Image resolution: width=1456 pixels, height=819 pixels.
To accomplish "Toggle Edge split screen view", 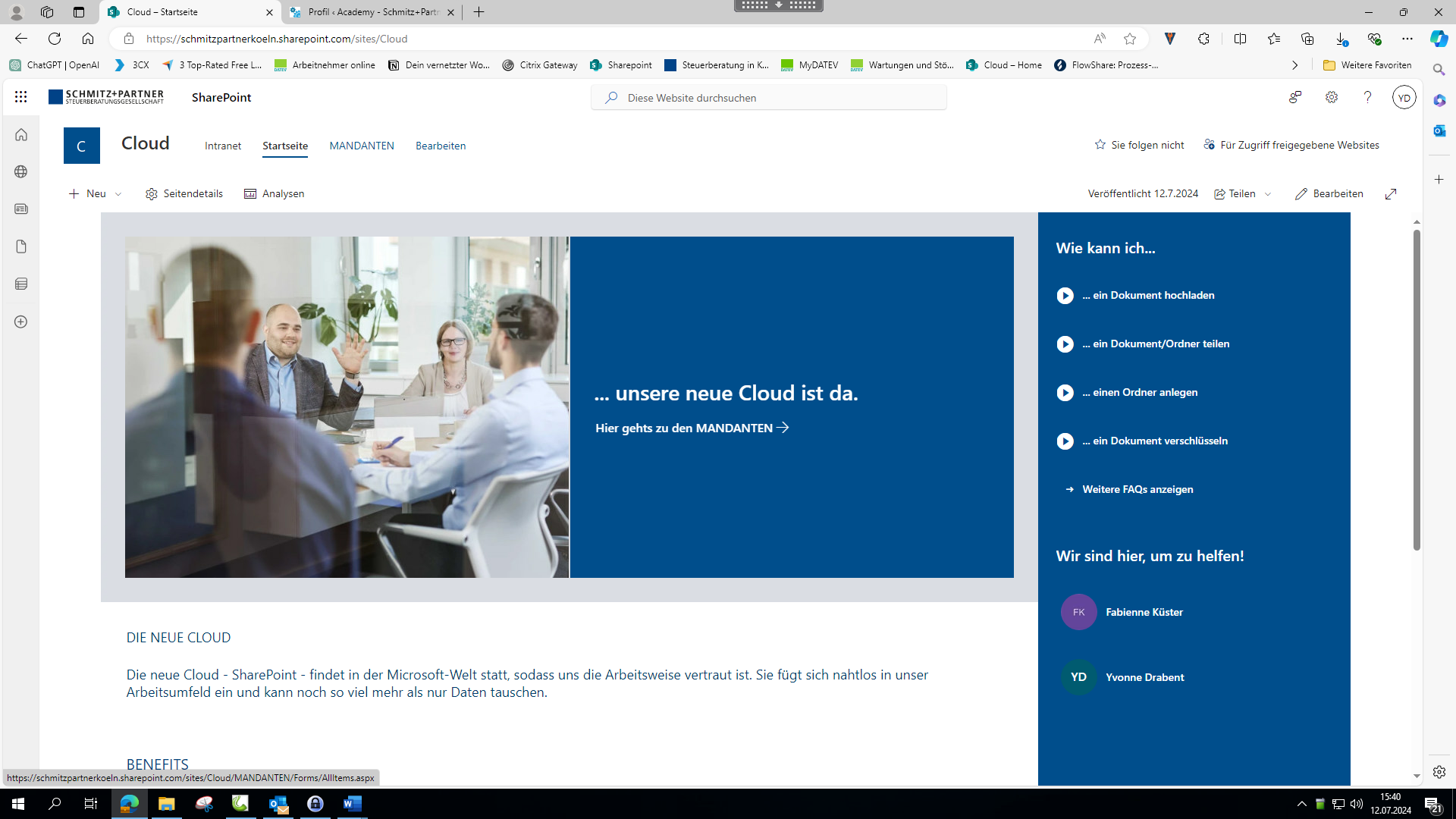I will [1240, 39].
